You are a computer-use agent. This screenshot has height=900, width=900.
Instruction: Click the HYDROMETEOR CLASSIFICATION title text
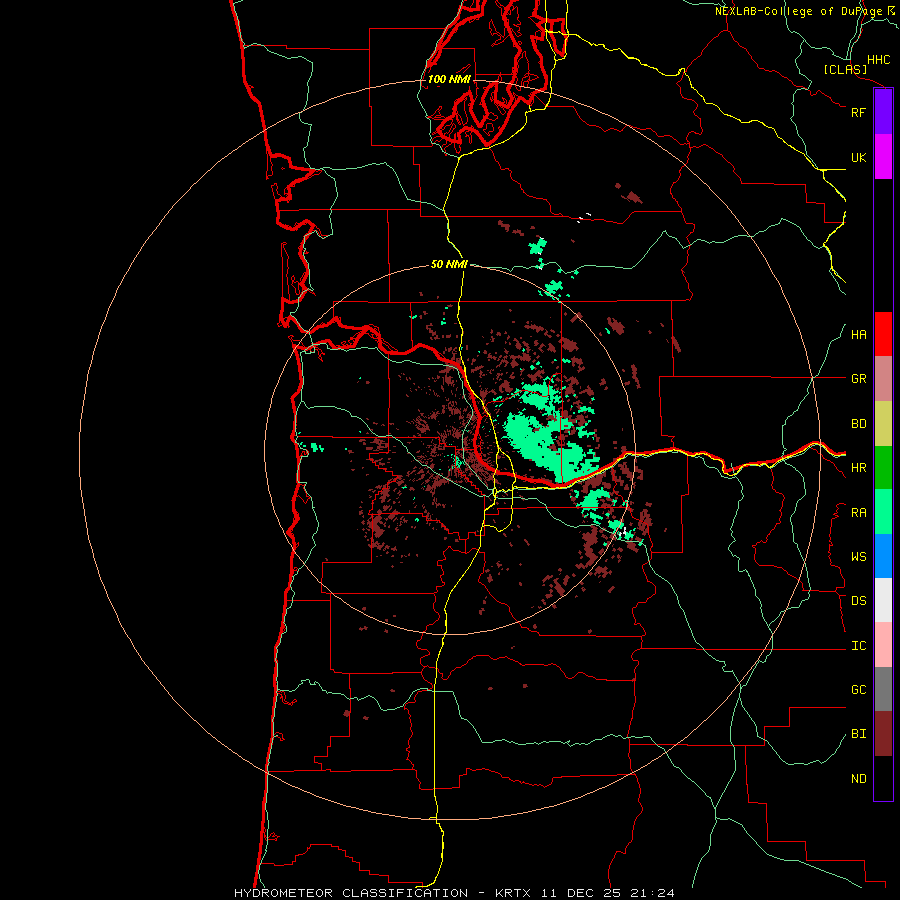[x=351, y=893]
